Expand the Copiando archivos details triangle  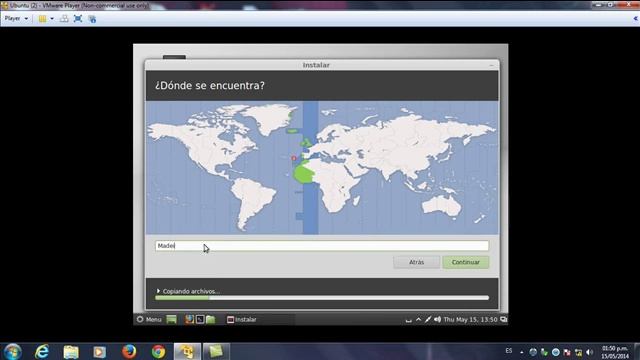pyautogui.click(x=158, y=291)
